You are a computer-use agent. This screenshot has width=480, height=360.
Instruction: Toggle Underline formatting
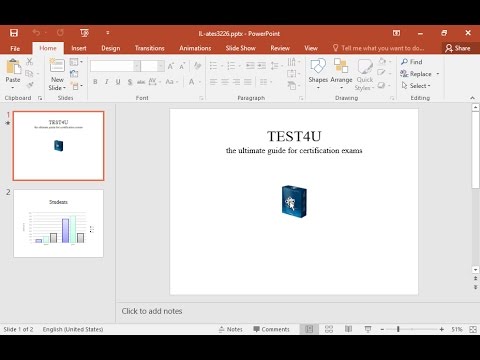(118, 82)
